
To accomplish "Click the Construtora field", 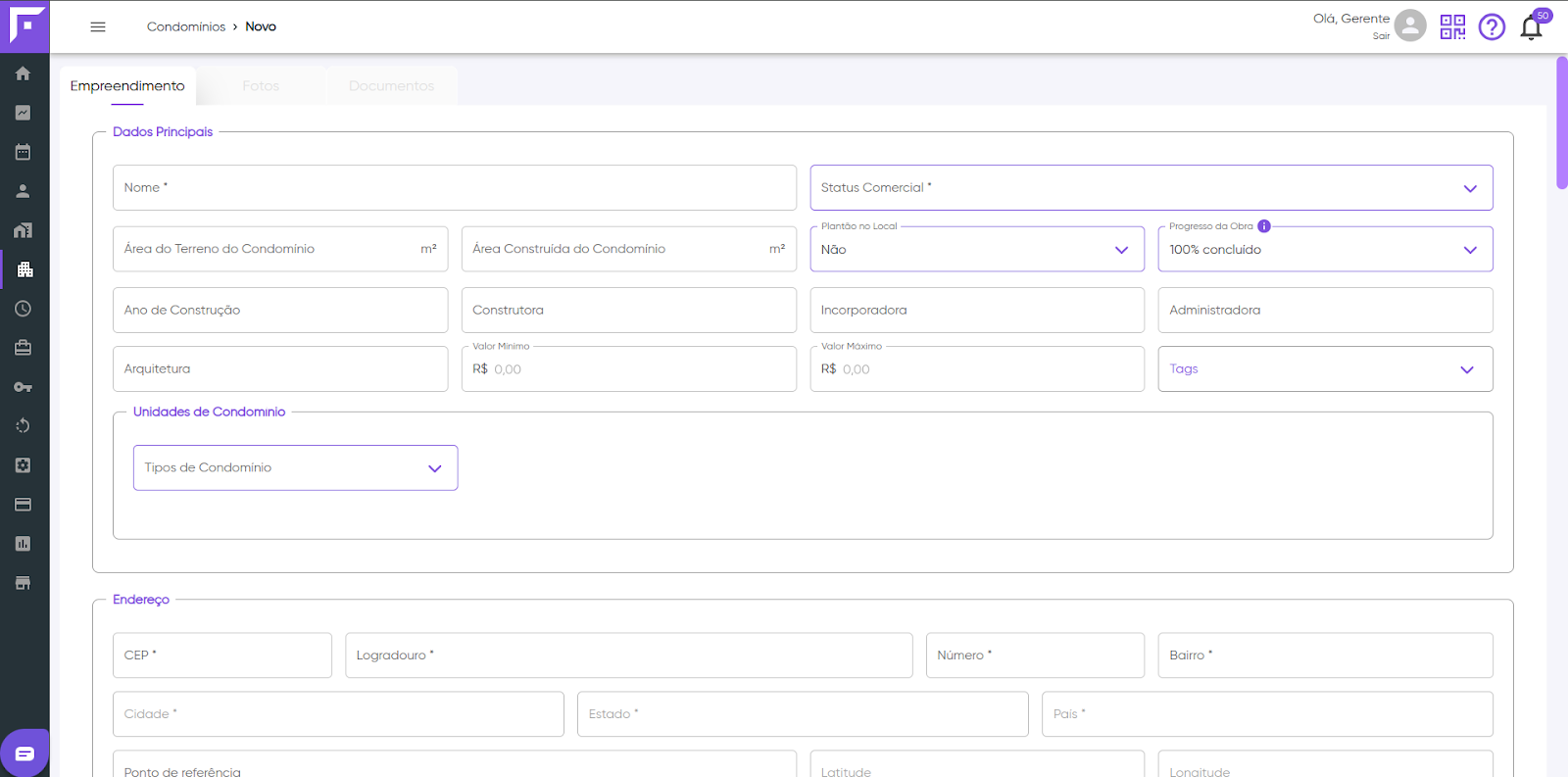I will point(629,310).
